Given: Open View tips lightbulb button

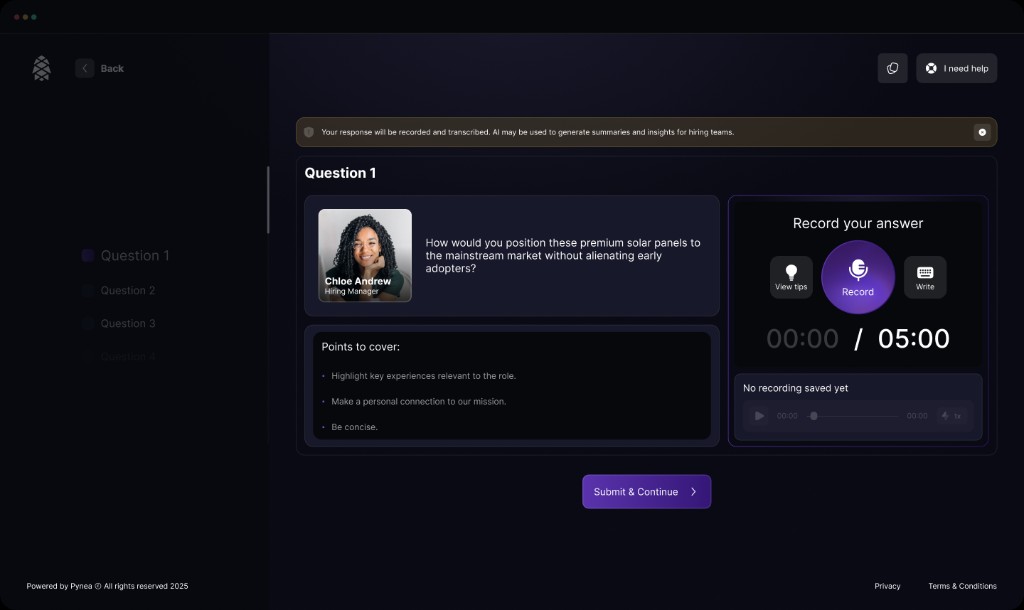Looking at the screenshot, I should point(791,277).
